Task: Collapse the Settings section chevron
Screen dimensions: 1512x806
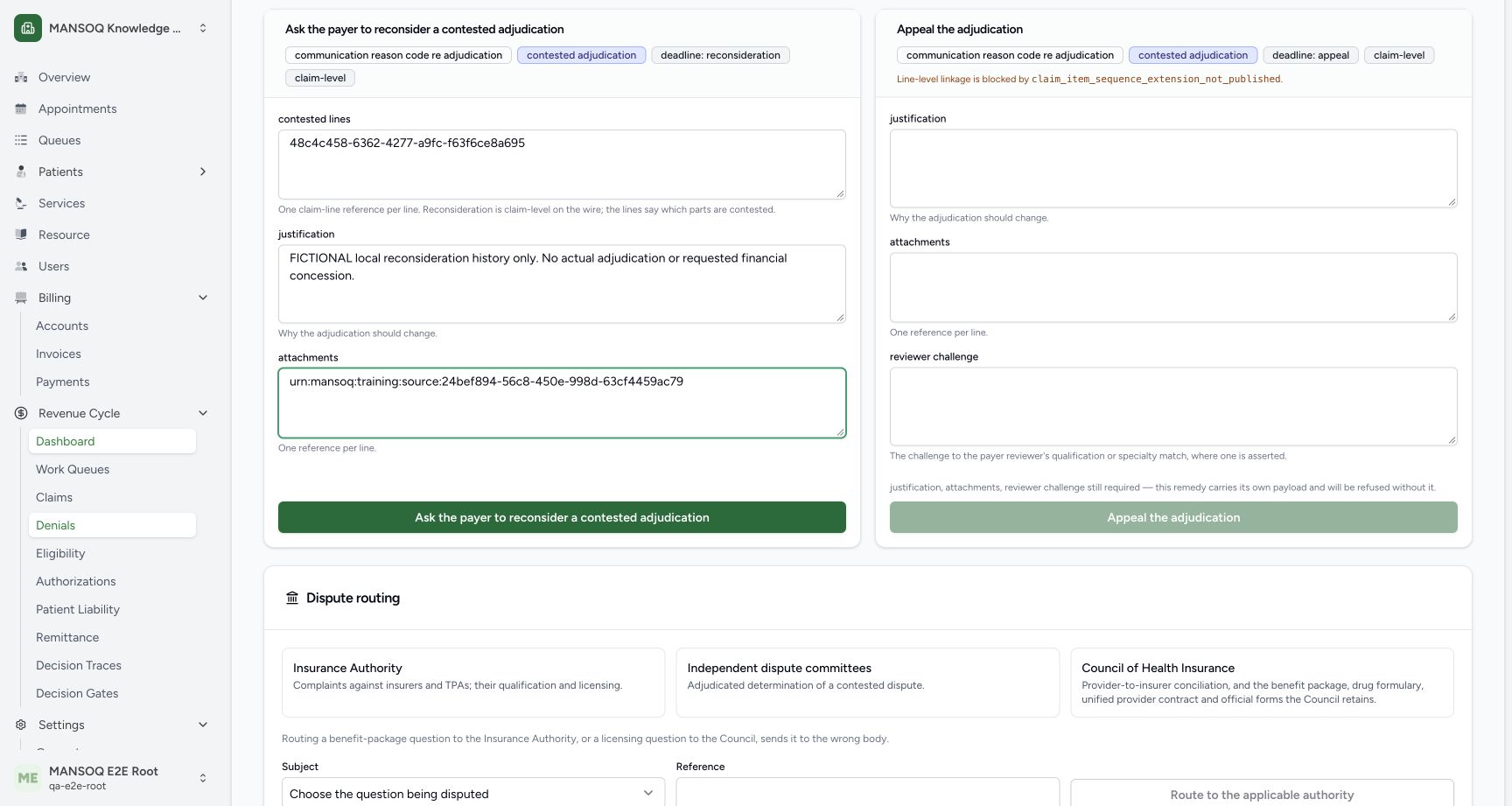Action: coord(203,725)
